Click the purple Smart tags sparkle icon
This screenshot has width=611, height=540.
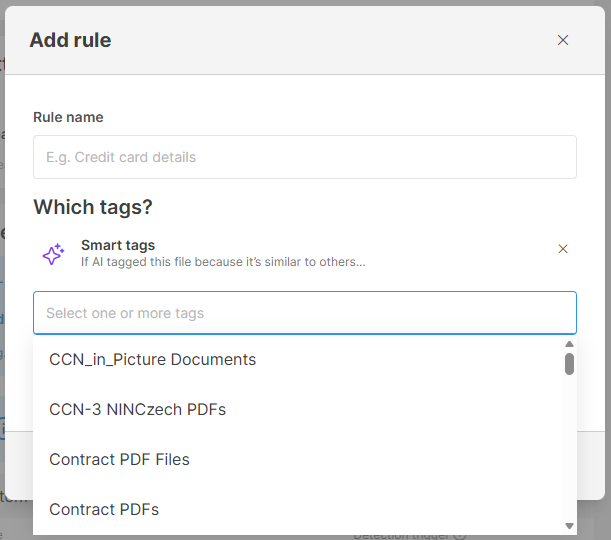point(53,254)
